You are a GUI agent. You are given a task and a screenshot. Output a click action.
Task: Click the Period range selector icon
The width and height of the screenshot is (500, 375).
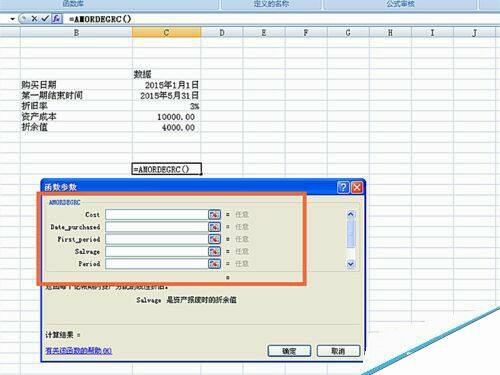[214, 264]
